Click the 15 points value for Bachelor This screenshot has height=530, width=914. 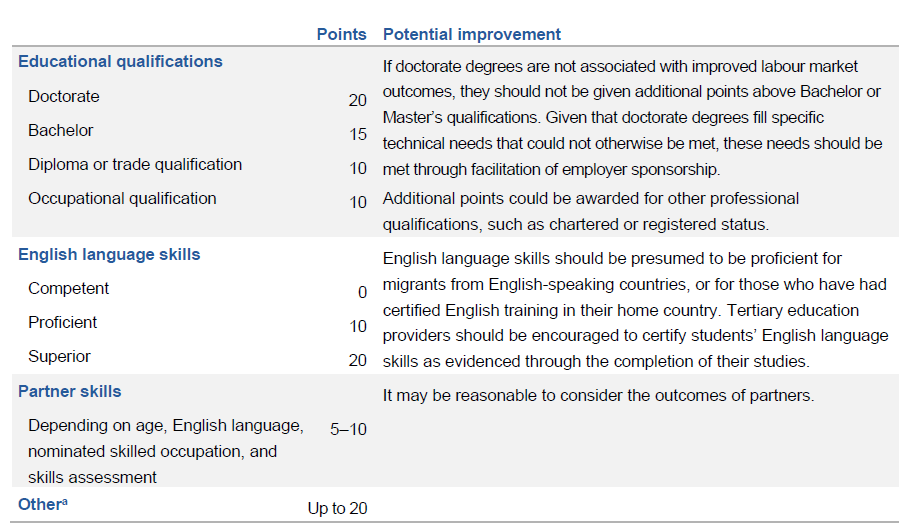click(358, 134)
